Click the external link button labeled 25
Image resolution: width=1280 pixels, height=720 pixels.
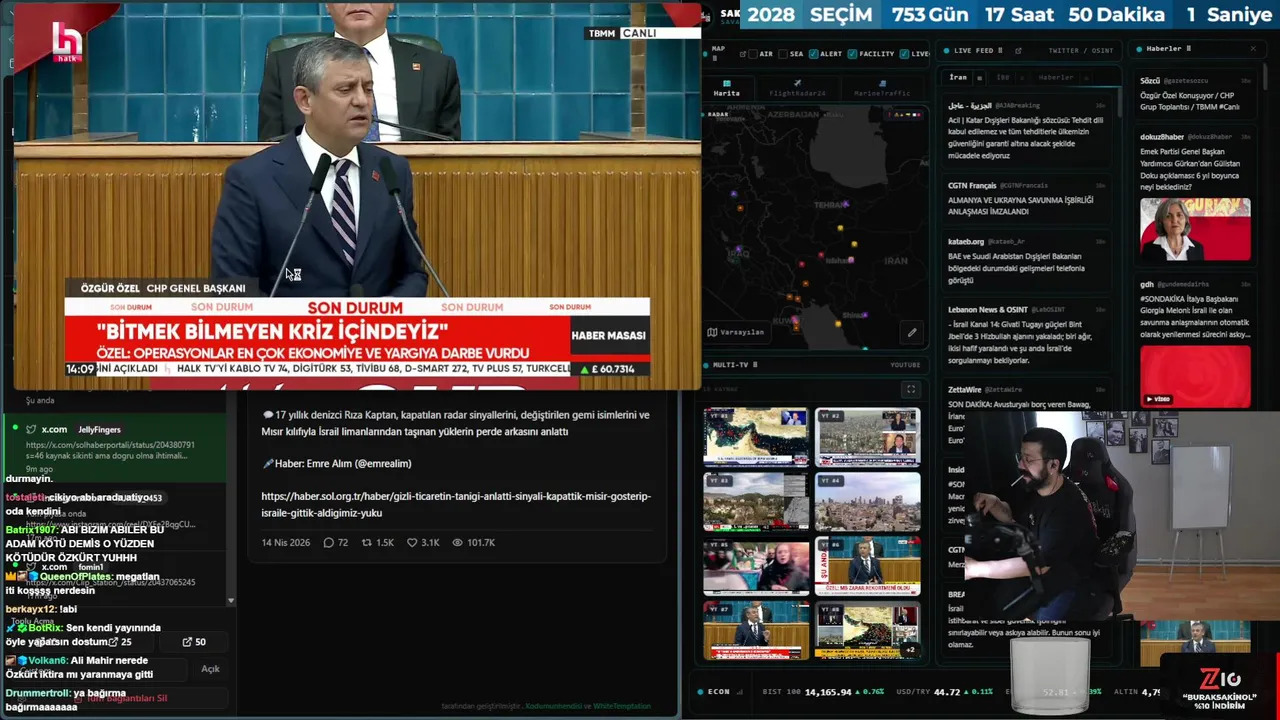point(119,642)
